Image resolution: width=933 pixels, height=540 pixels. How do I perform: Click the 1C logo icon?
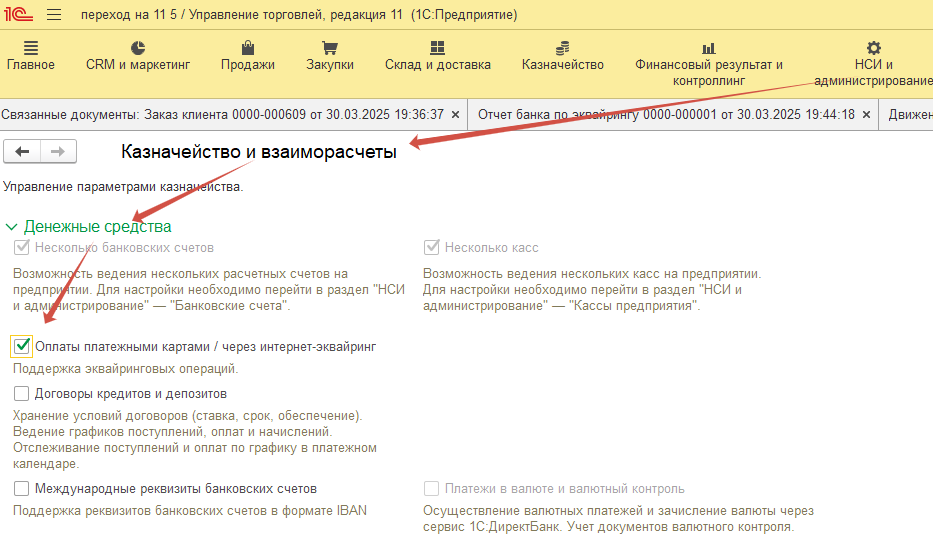18,14
